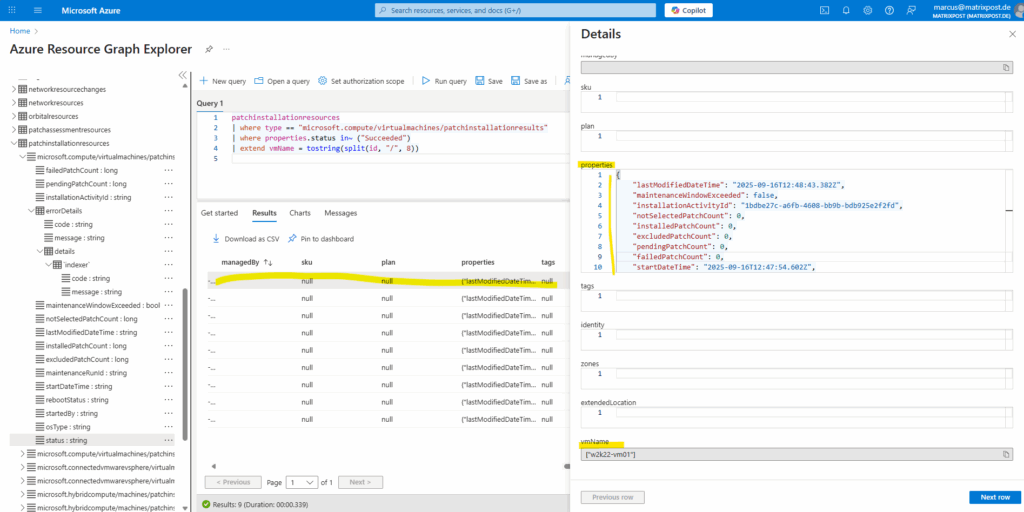Collapse the indexer node
Viewport: 1024px width, 512px height.
tap(48, 265)
